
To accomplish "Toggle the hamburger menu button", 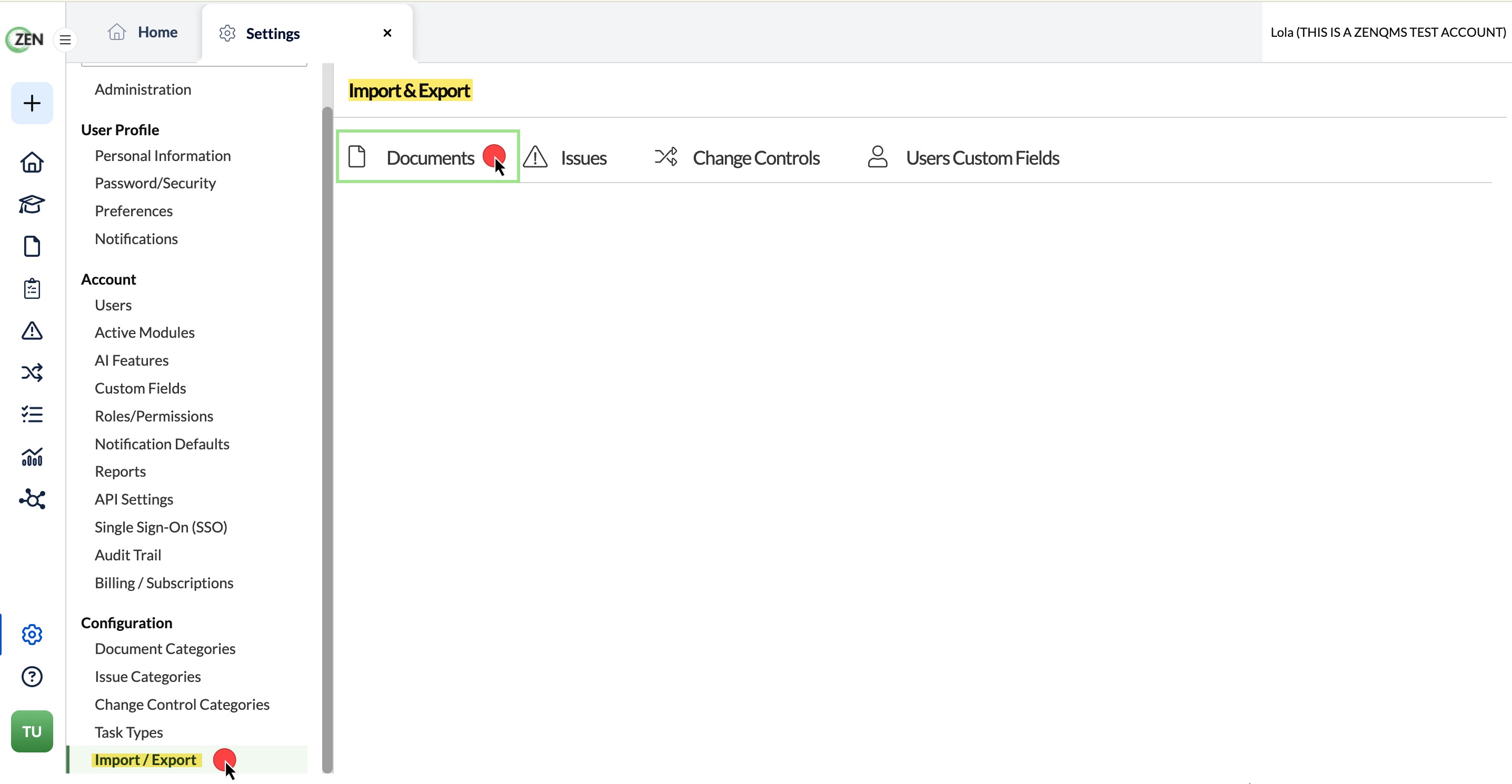I will [65, 40].
